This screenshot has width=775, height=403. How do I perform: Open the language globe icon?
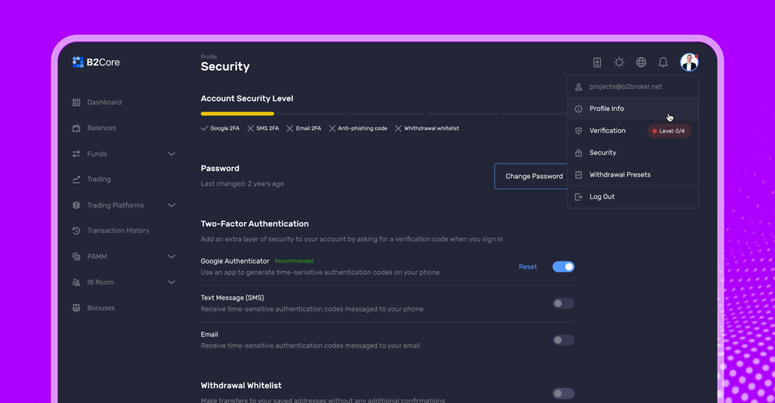[x=641, y=62]
